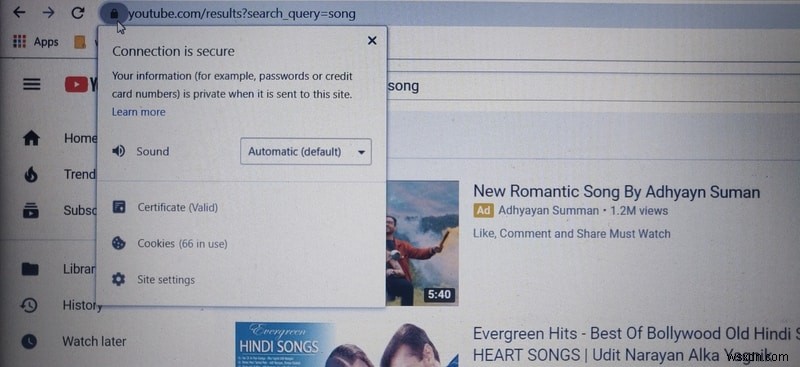Open Cookies (66 in use)

[182, 243]
